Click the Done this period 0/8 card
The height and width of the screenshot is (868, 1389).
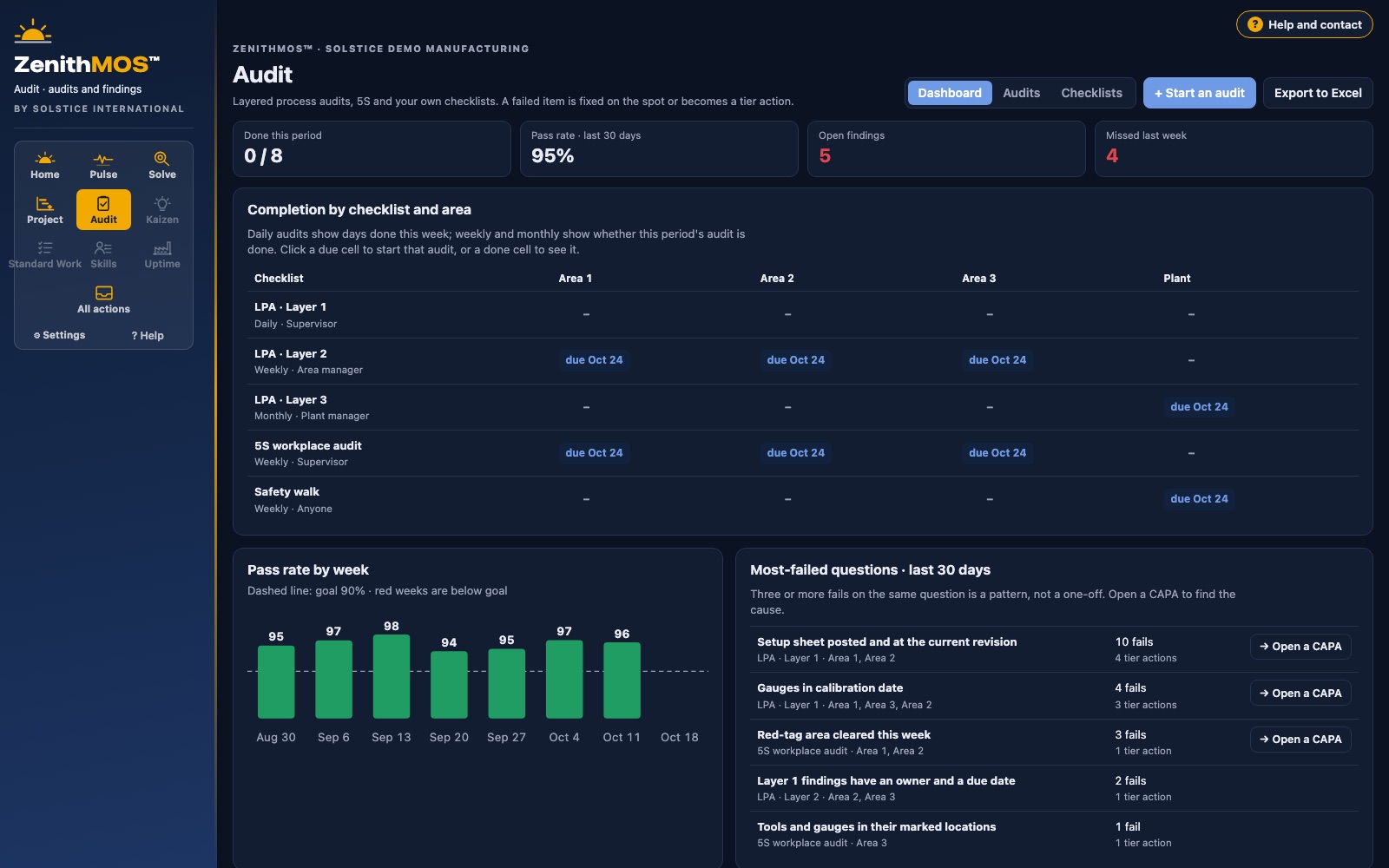click(372, 149)
